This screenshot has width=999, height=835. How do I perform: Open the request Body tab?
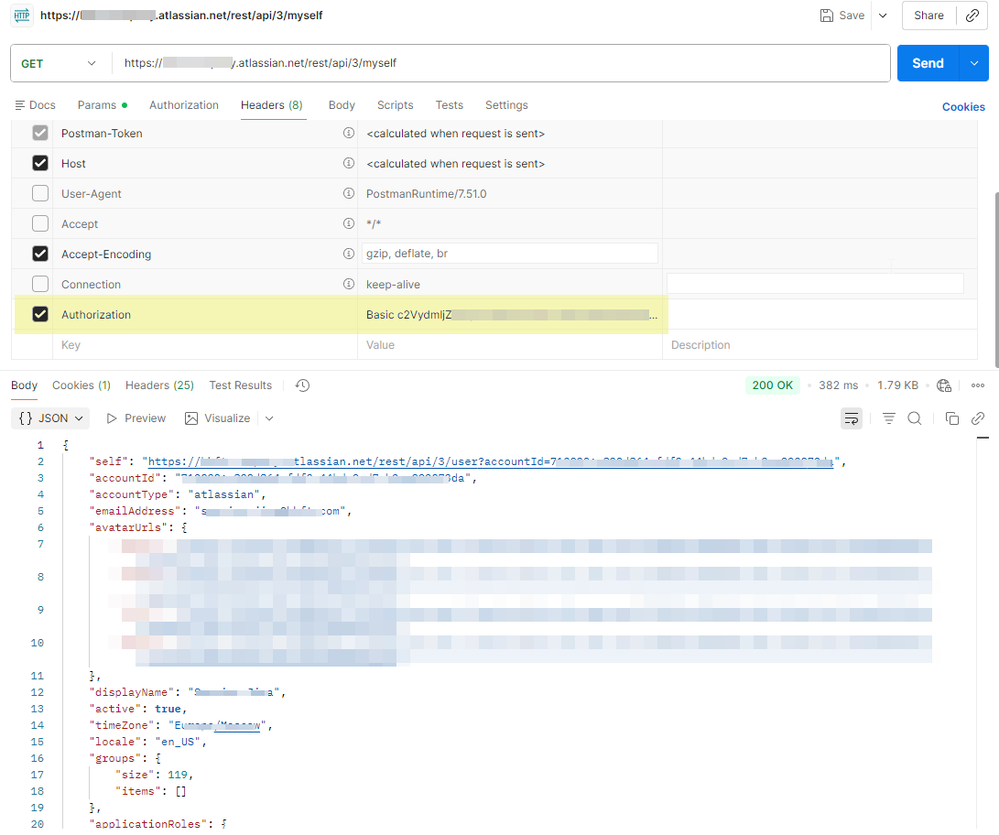pos(341,105)
